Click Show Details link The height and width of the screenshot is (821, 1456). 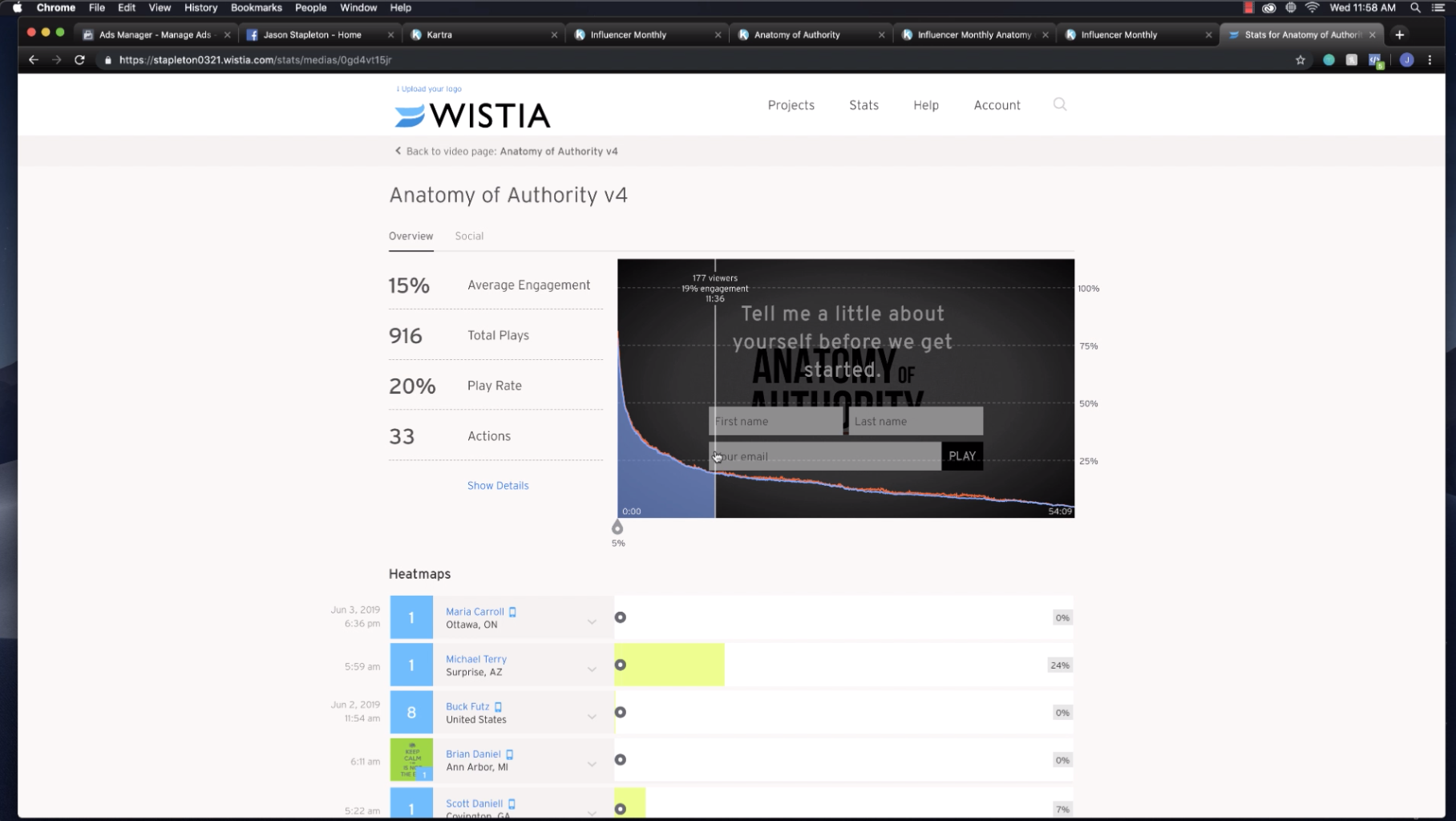coord(498,486)
